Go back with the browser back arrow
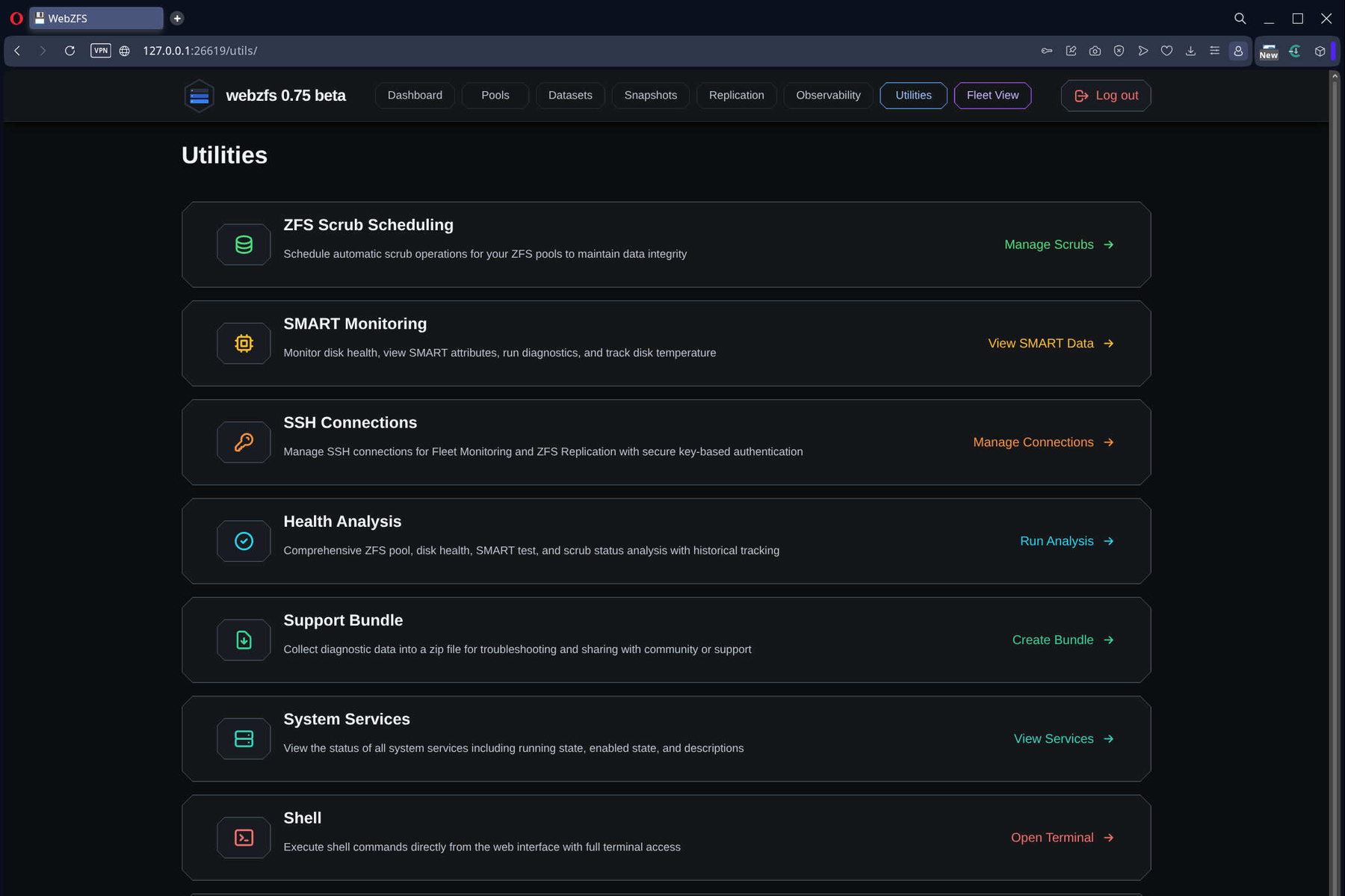The image size is (1345, 896). tap(17, 51)
